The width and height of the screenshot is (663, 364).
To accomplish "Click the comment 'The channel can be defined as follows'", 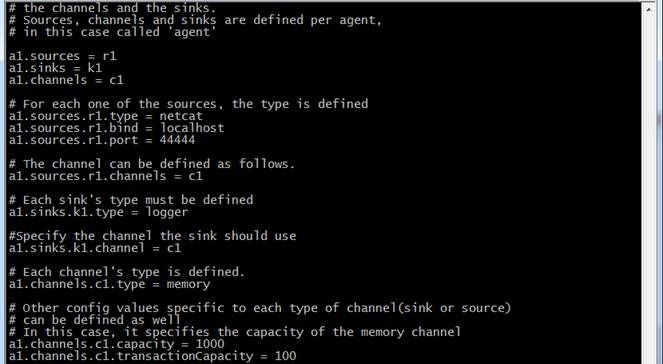I will [x=159, y=164].
